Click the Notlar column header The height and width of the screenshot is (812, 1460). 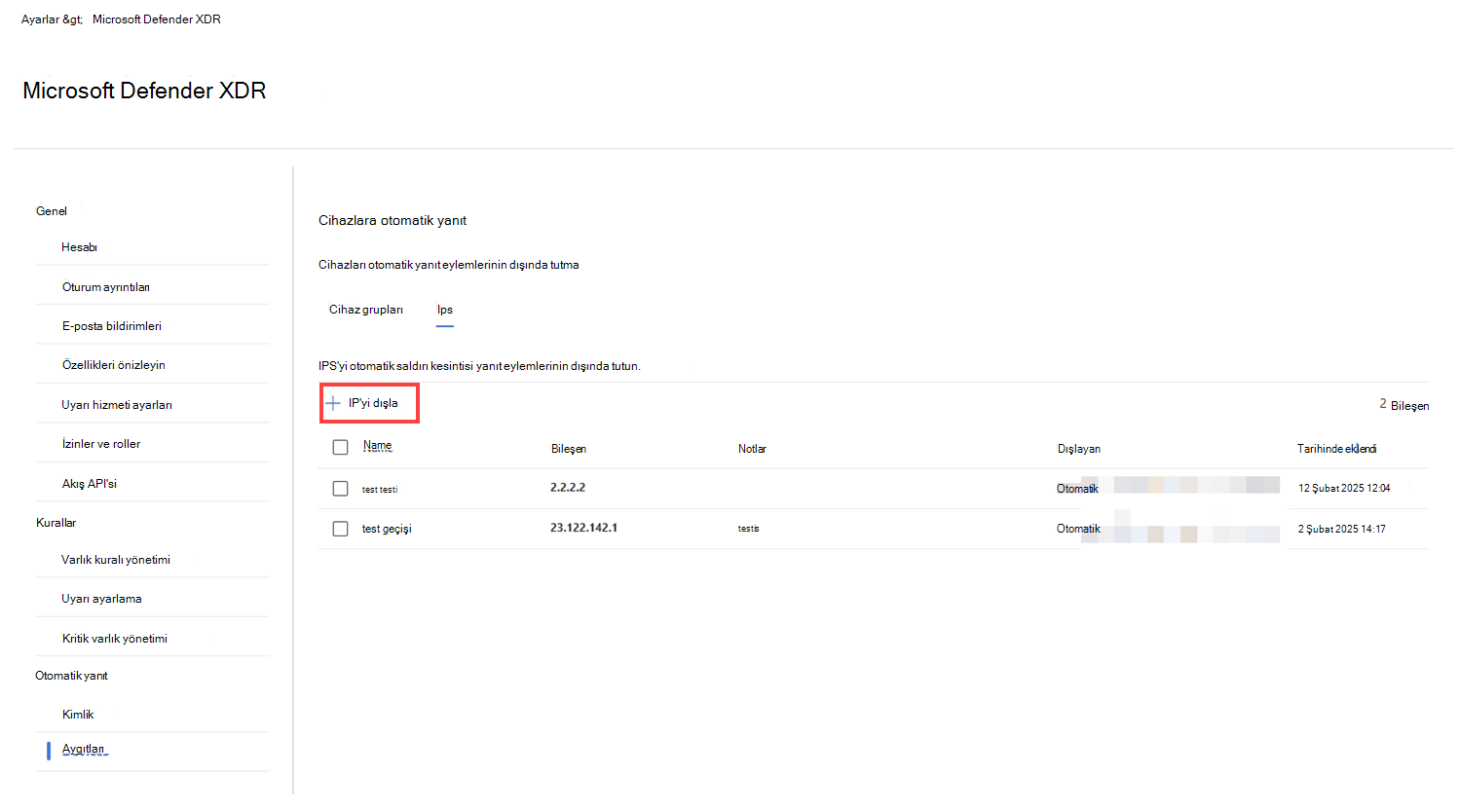(x=752, y=449)
